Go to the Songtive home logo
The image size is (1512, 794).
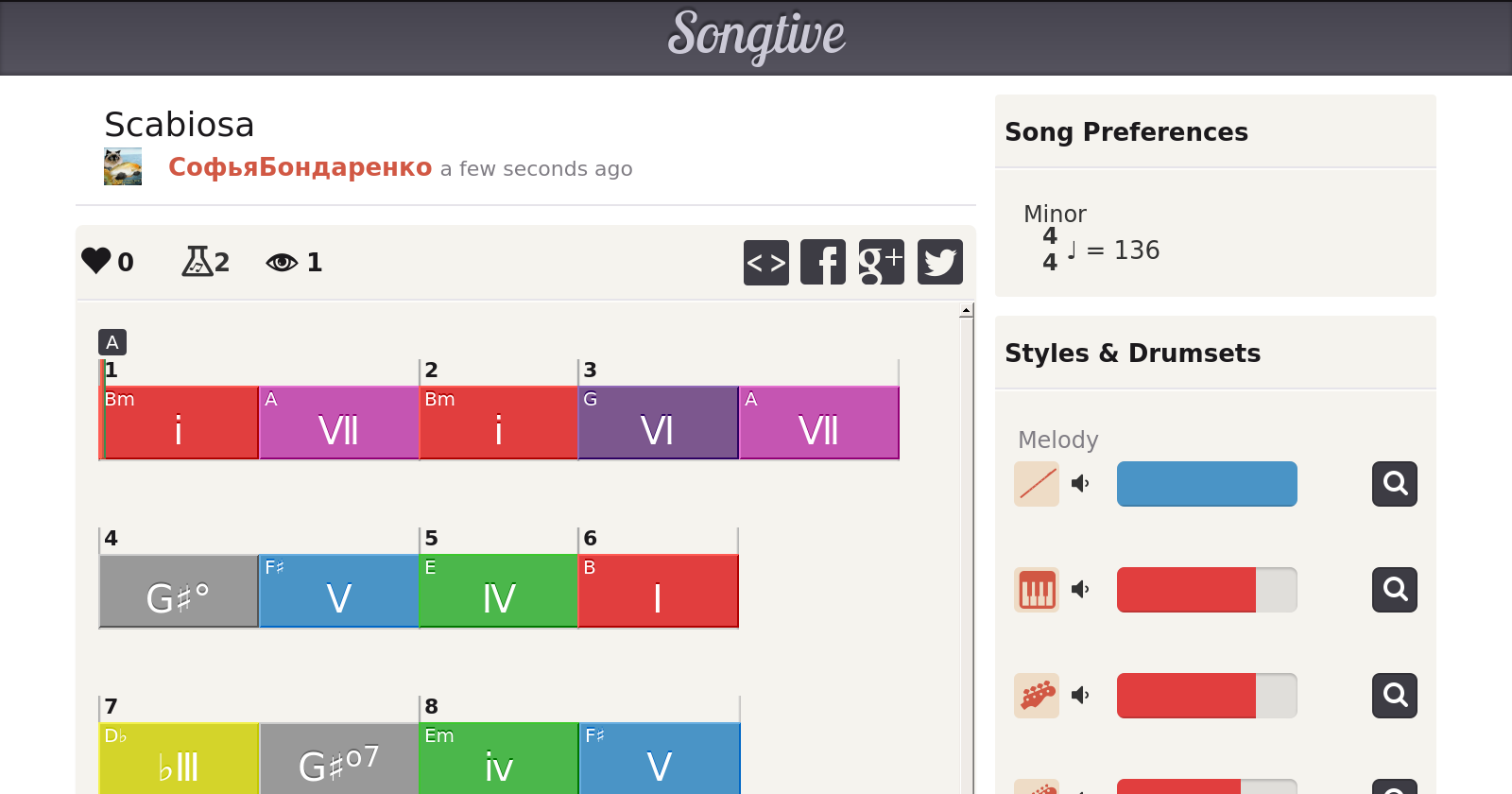click(756, 36)
